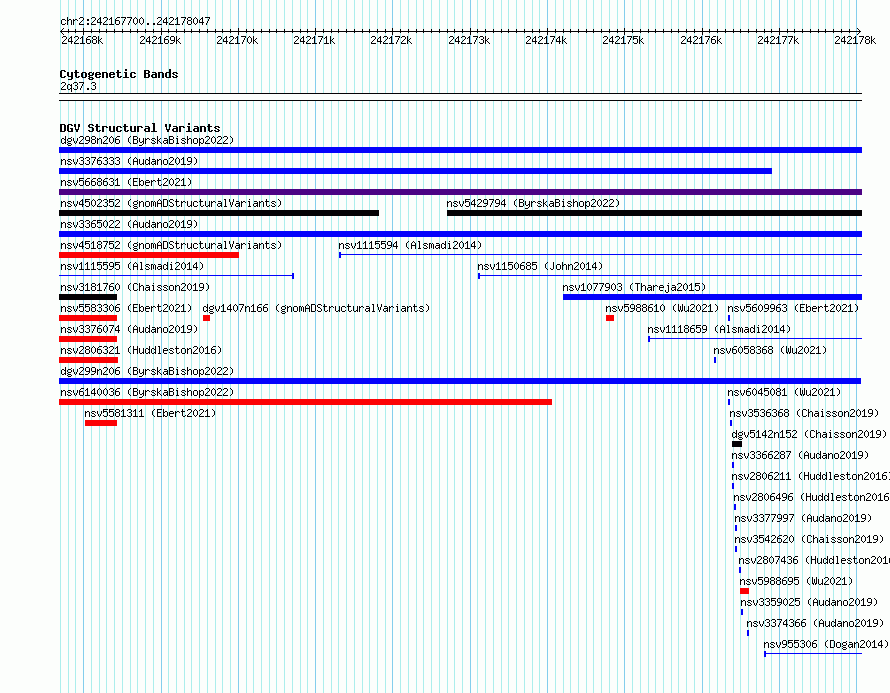Select nsv2806211 Huddleston2016 label
Viewport: 890px width, 693px height.
(x=811, y=476)
